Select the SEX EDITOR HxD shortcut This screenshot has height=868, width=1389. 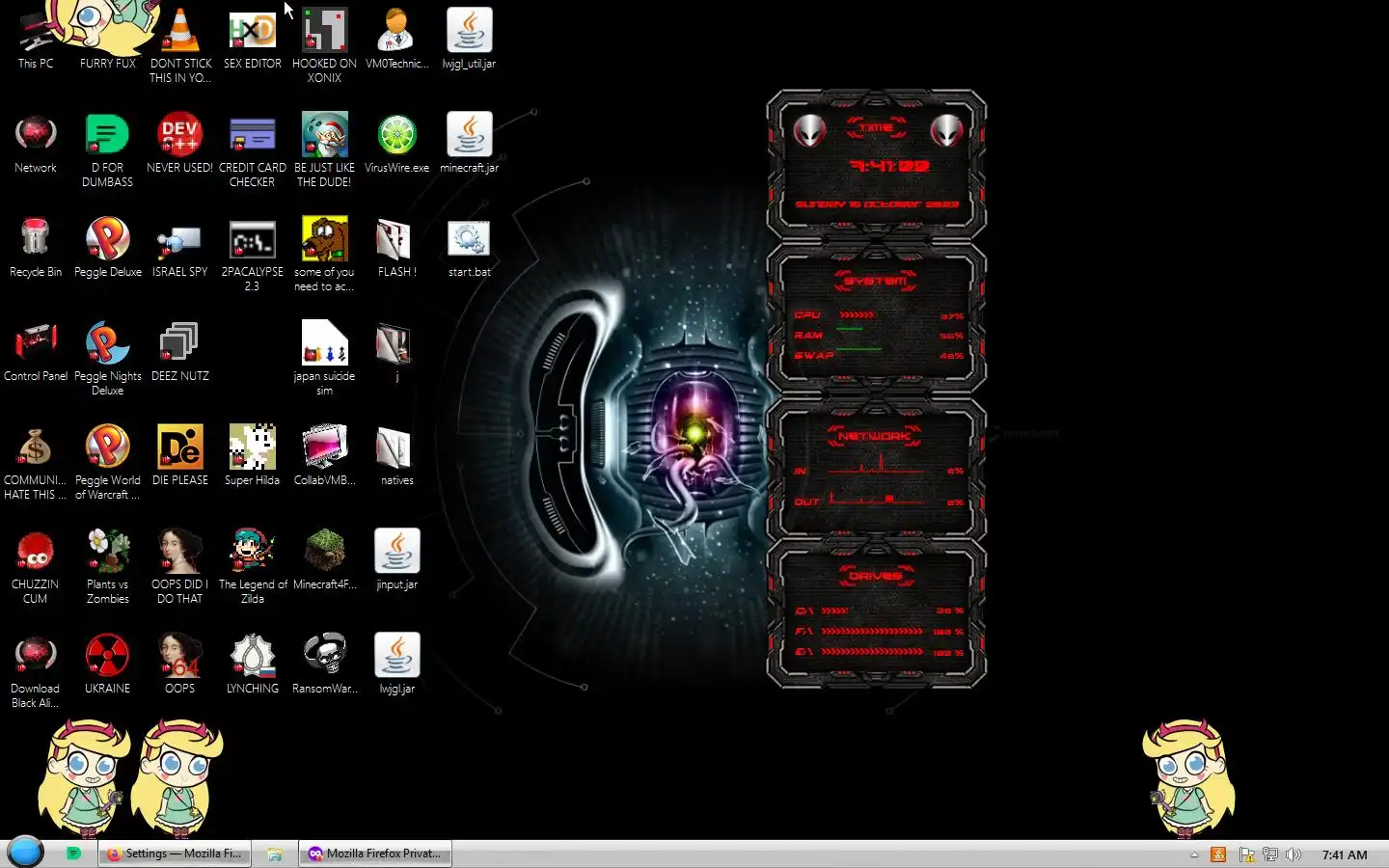tap(253, 39)
